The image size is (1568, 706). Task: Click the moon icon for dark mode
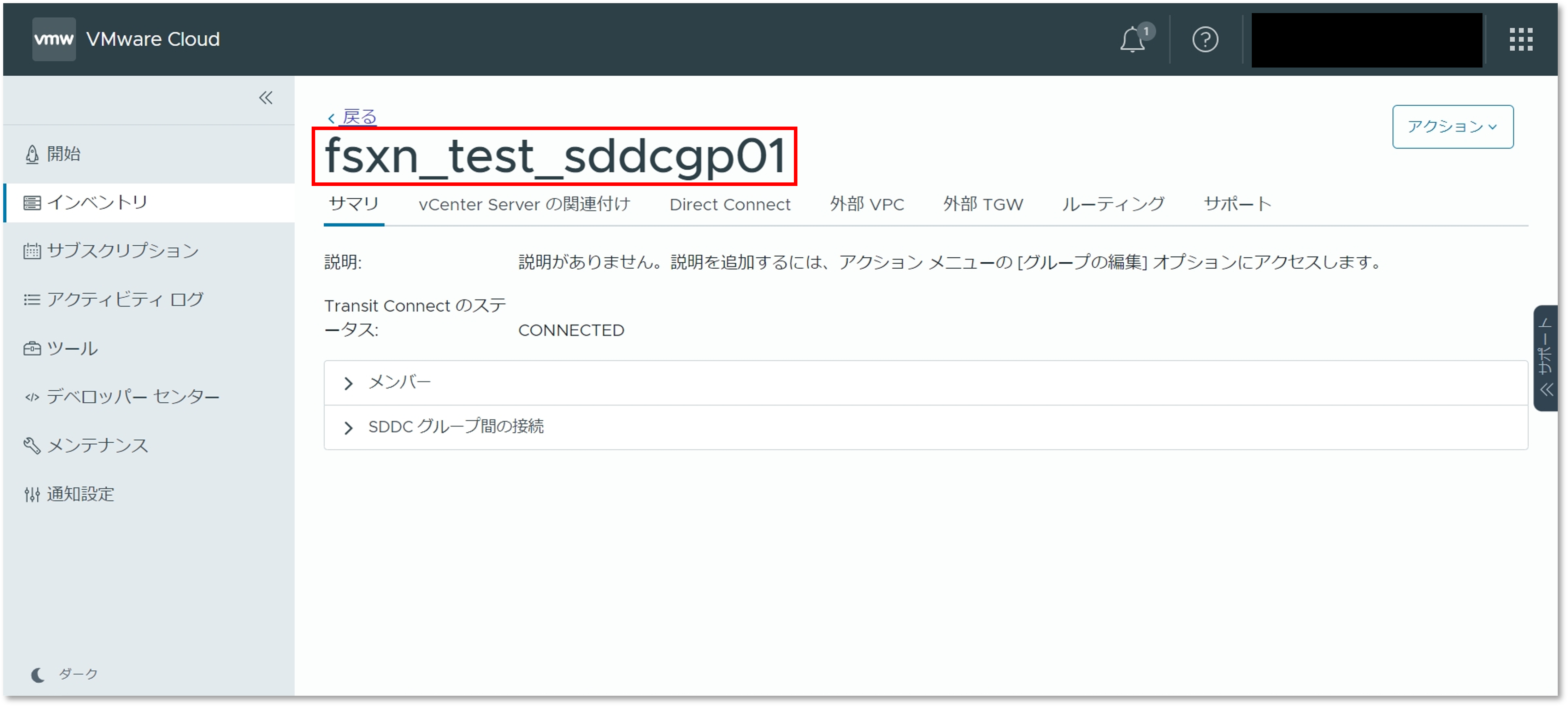point(38,674)
